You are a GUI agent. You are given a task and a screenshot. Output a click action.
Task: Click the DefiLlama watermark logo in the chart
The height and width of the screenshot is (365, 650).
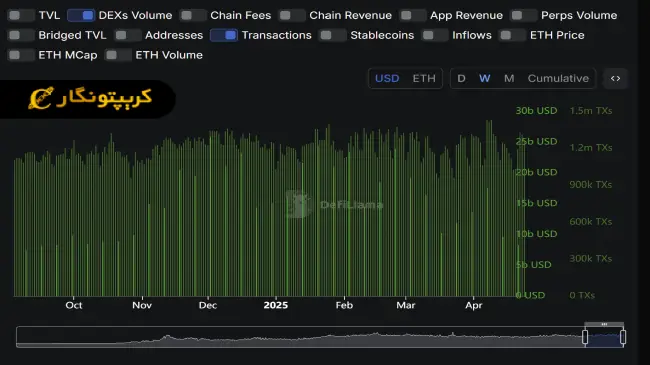(x=335, y=204)
